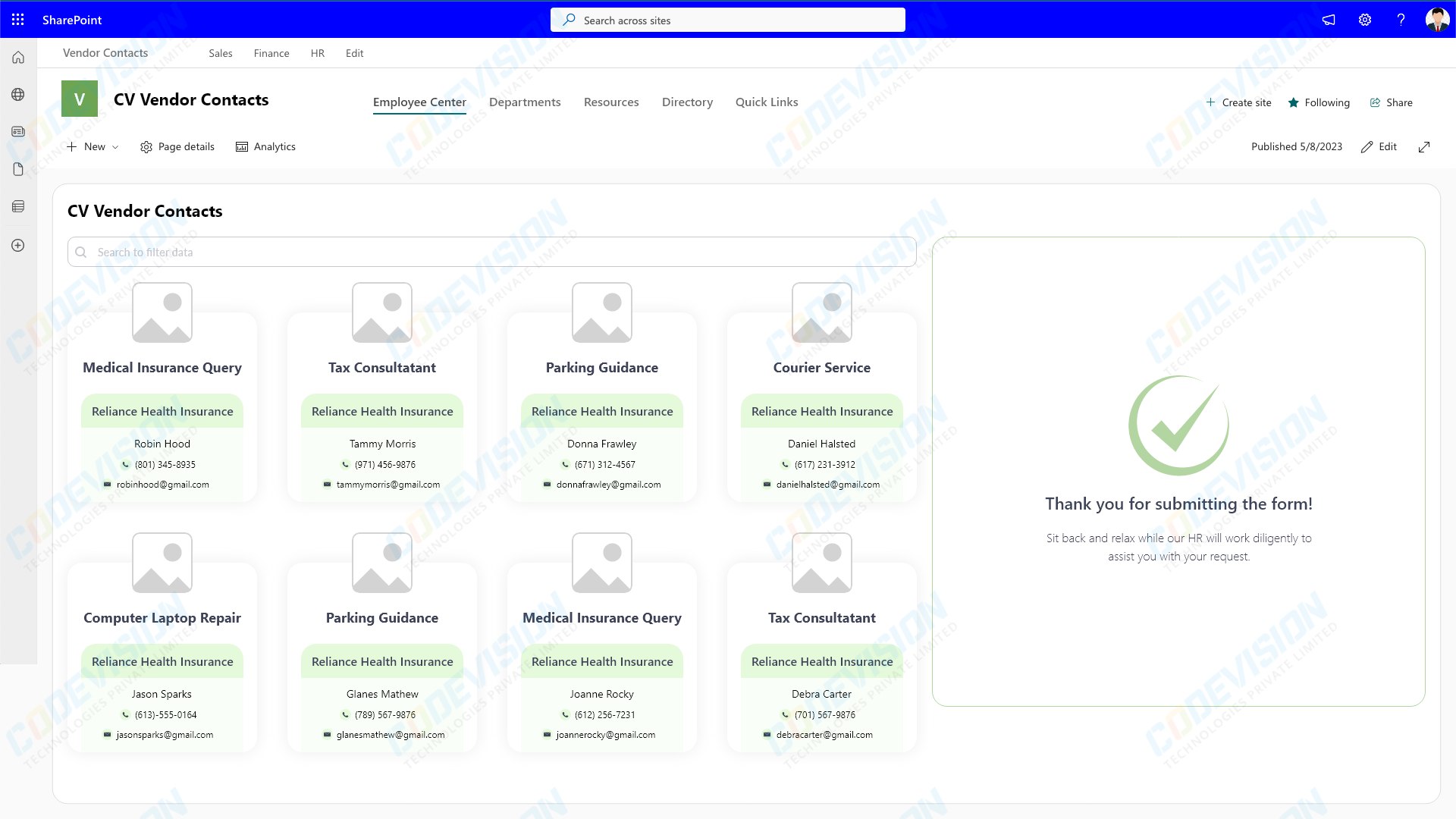This screenshot has height=819, width=1456.
Task: Open the SharePoint app launcher waffle icon
Action: [18, 20]
